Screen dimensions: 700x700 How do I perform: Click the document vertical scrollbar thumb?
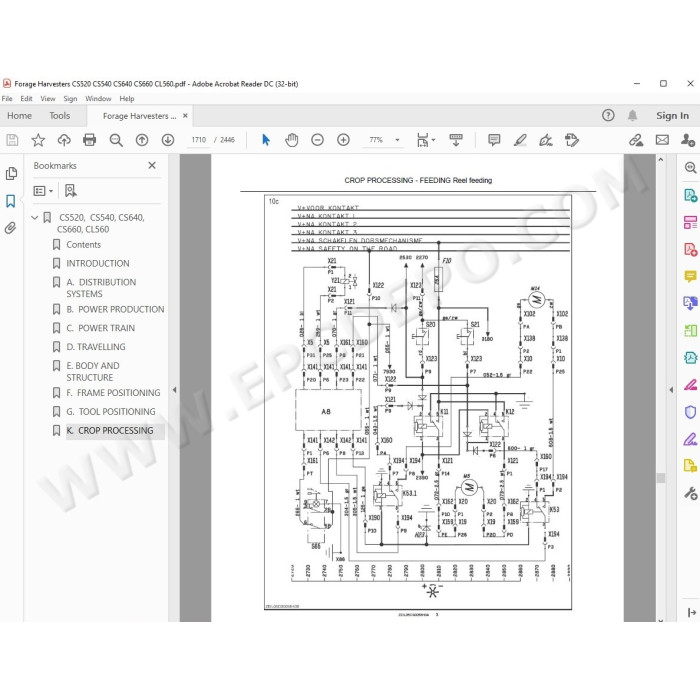pyautogui.click(x=661, y=478)
